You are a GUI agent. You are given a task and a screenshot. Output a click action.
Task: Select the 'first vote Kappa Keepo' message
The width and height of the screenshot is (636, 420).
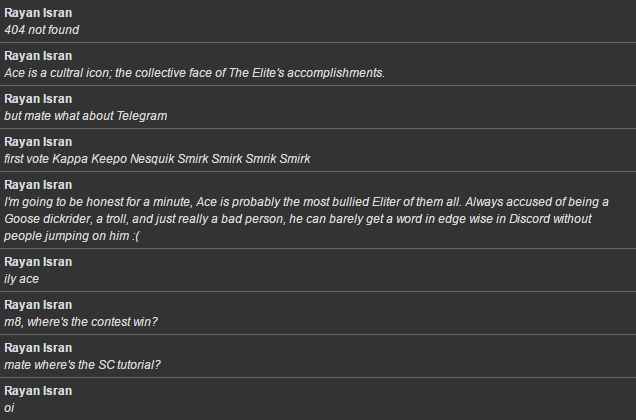click(x=157, y=159)
